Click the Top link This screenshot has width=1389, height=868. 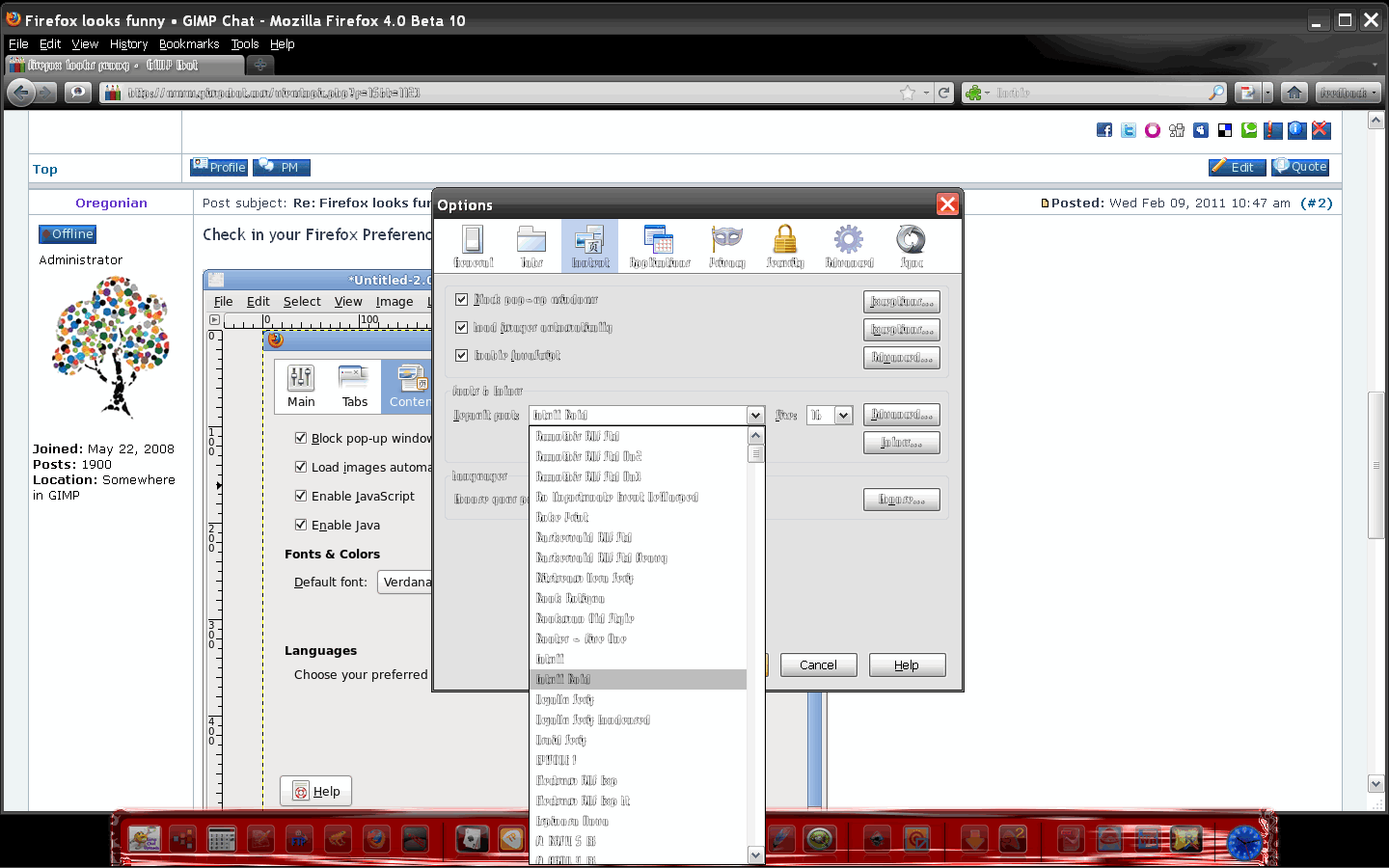[45, 170]
